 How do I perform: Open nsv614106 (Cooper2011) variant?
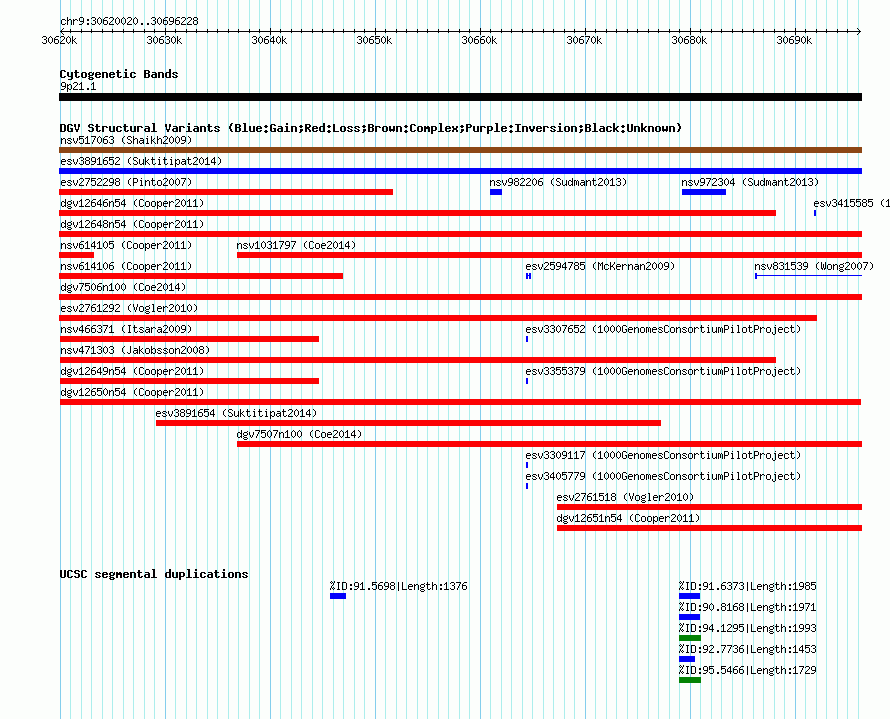(x=126, y=266)
